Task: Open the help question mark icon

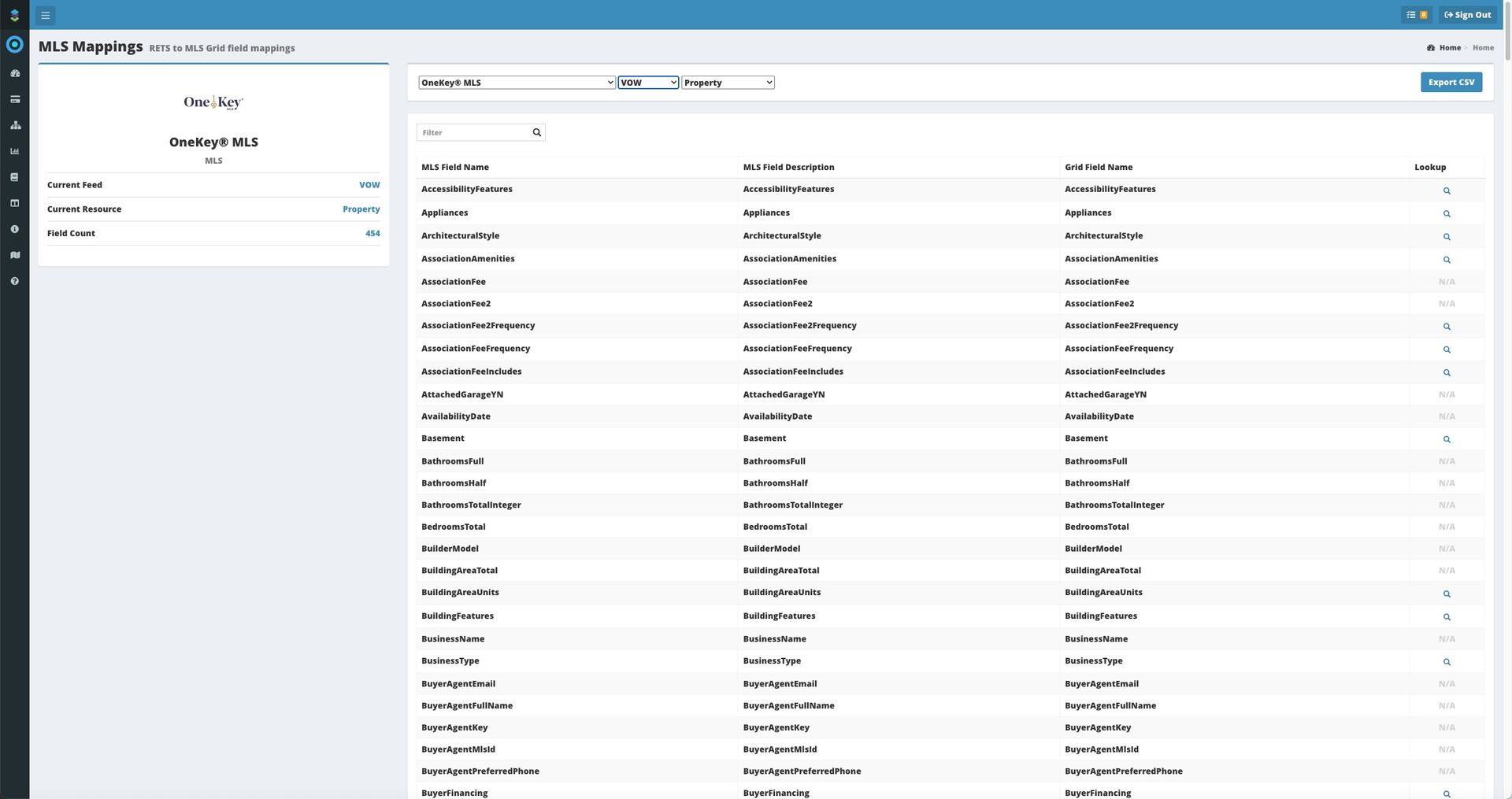Action: pyautogui.click(x=14, y=281)
